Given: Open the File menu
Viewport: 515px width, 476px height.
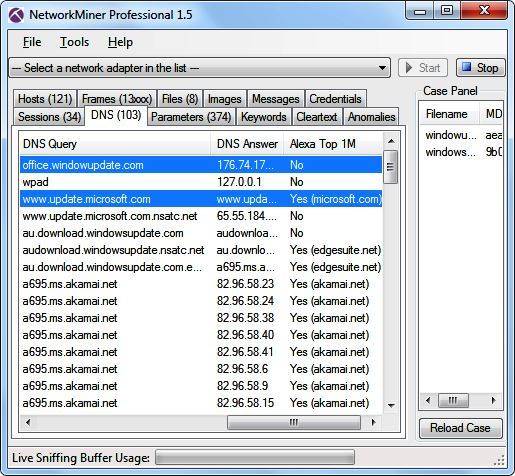Looking at the screenshot, I should 32,42.
